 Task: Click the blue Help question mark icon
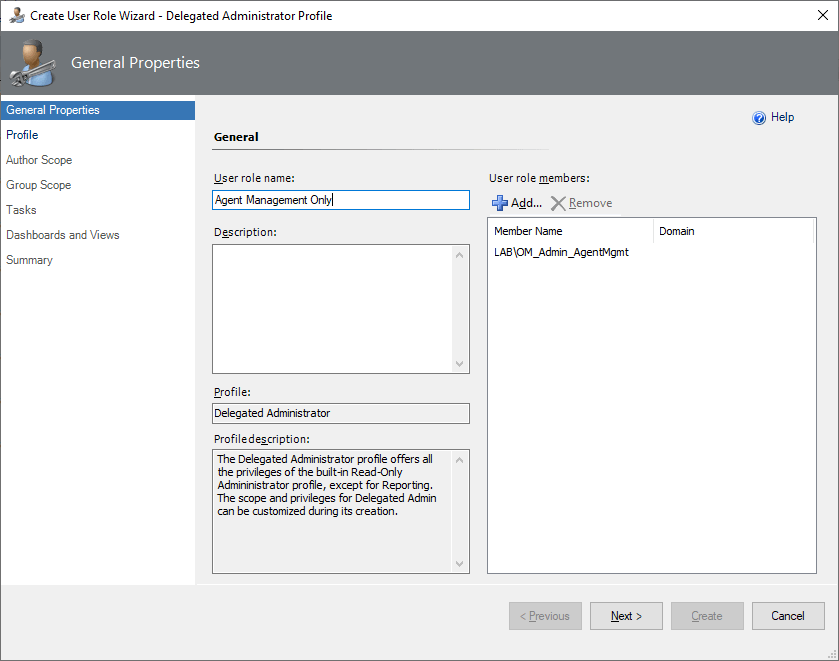[759, 118]
